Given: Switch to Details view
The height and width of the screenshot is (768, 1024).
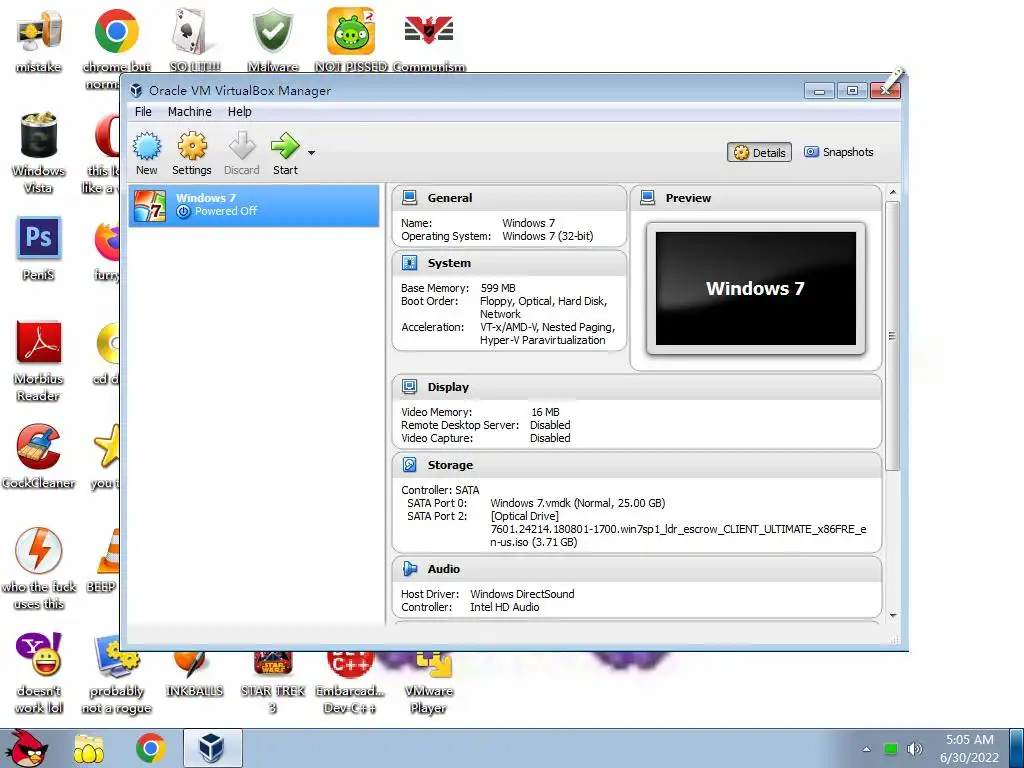Looking at the screenshot, I should 760,152.
